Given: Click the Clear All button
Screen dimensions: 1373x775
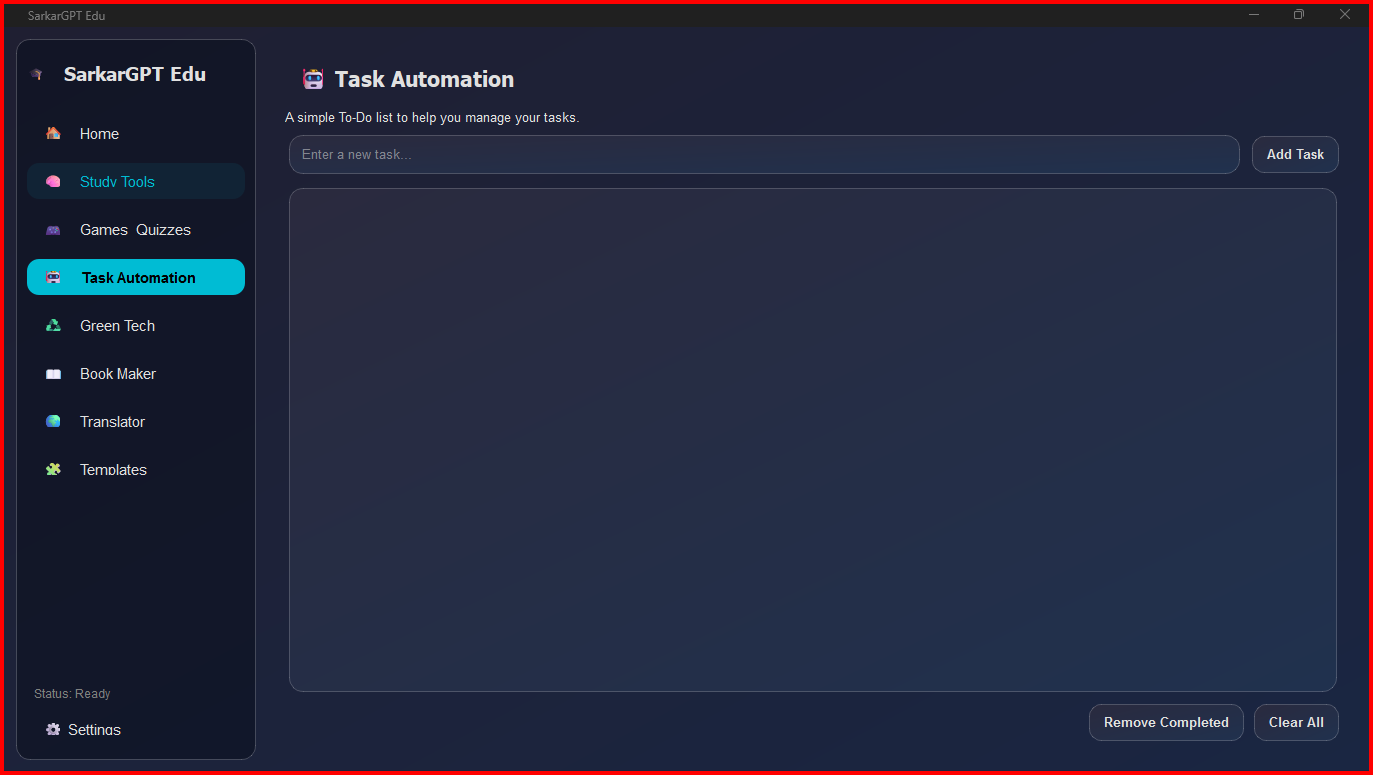Looking at the screenshot, I should (x=1296, y=722).
